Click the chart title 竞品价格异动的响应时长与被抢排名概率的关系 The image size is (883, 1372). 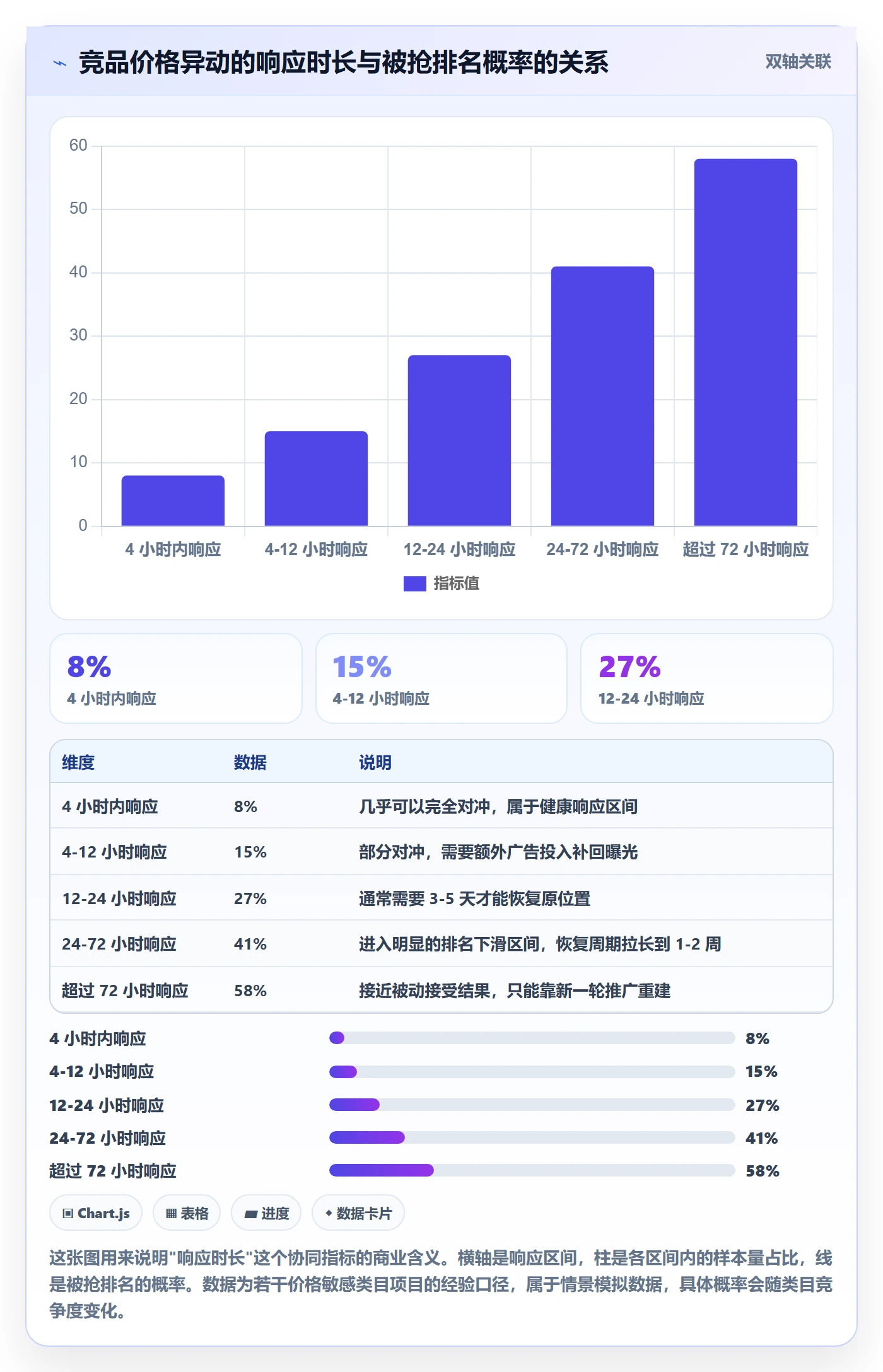[344, 62]
